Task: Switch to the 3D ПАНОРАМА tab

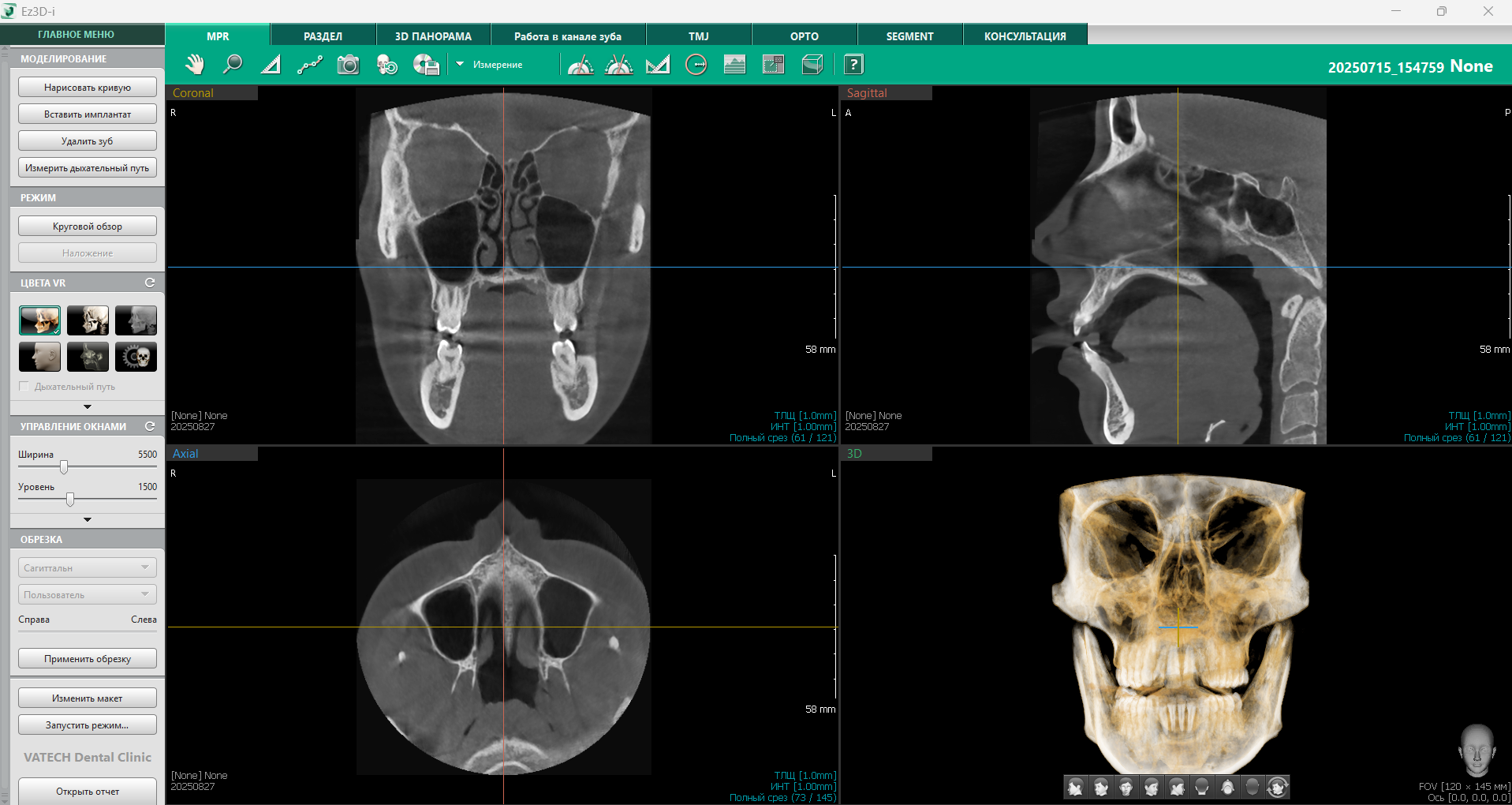Action: [433, 36]
